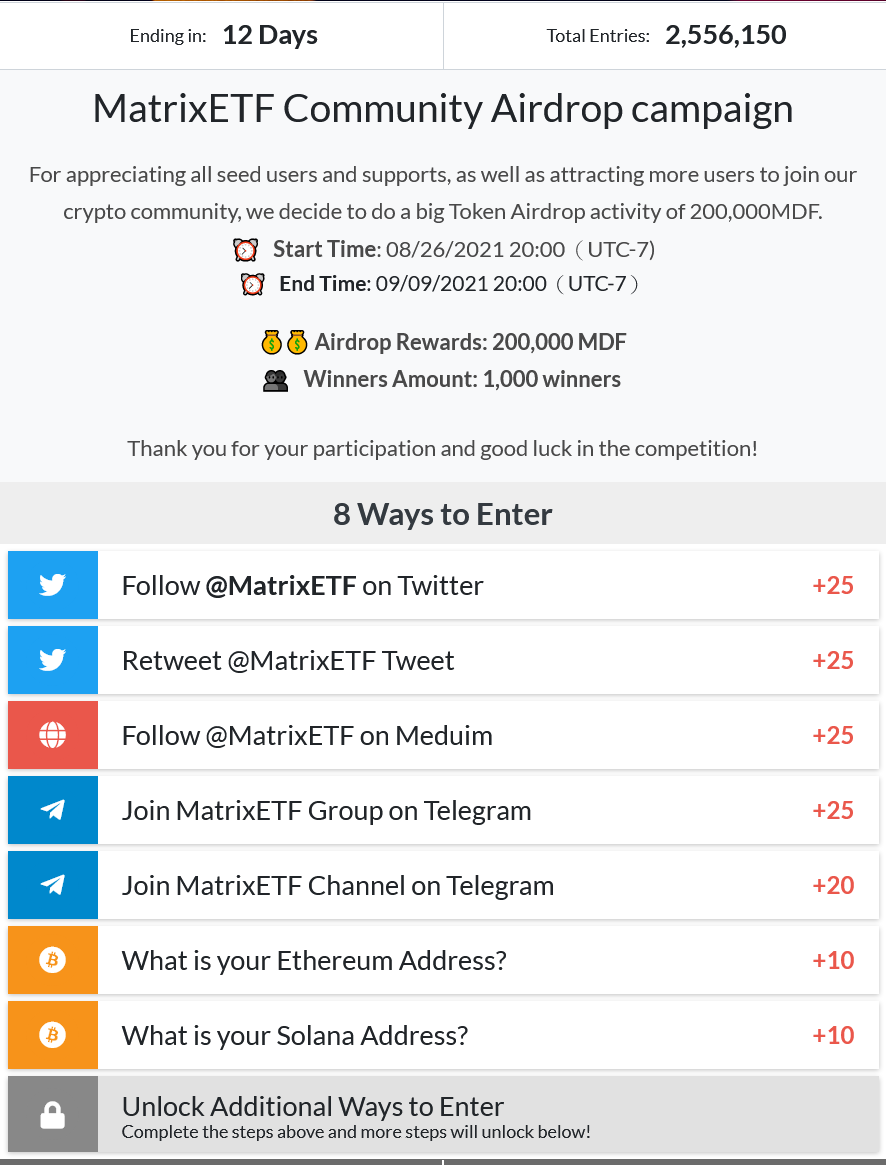Open Join MatrixETF Group on Telegram entry
Screen dimensions: 886x1165
[444, 810]
